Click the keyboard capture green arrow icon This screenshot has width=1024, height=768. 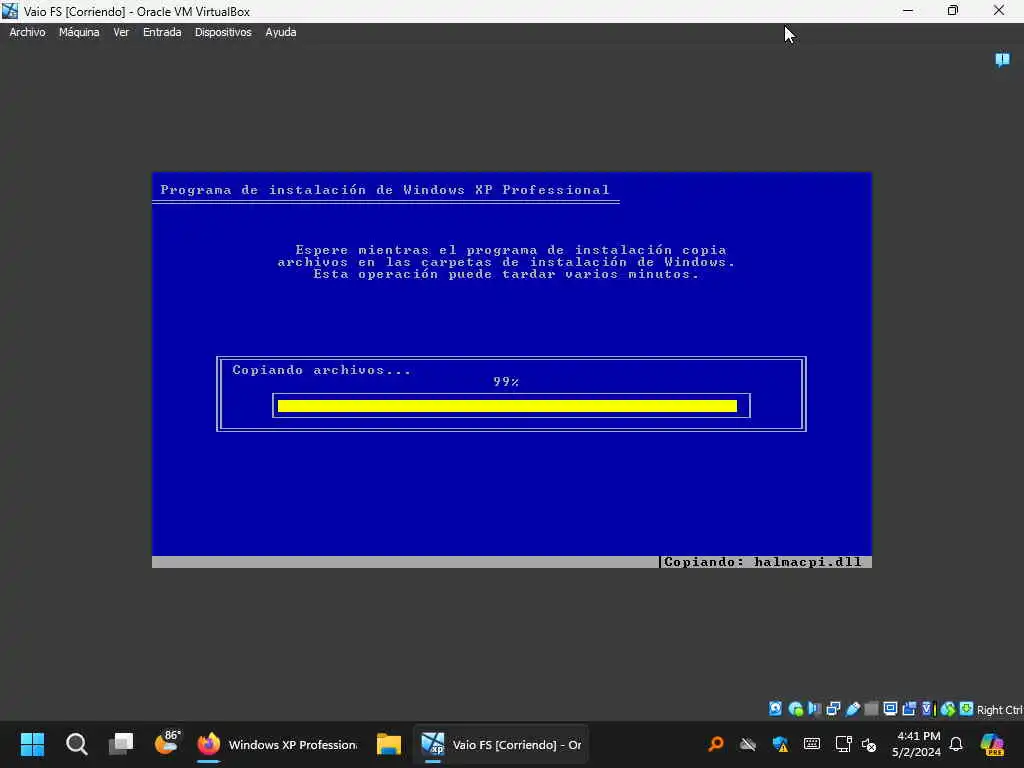pos(967,708)
